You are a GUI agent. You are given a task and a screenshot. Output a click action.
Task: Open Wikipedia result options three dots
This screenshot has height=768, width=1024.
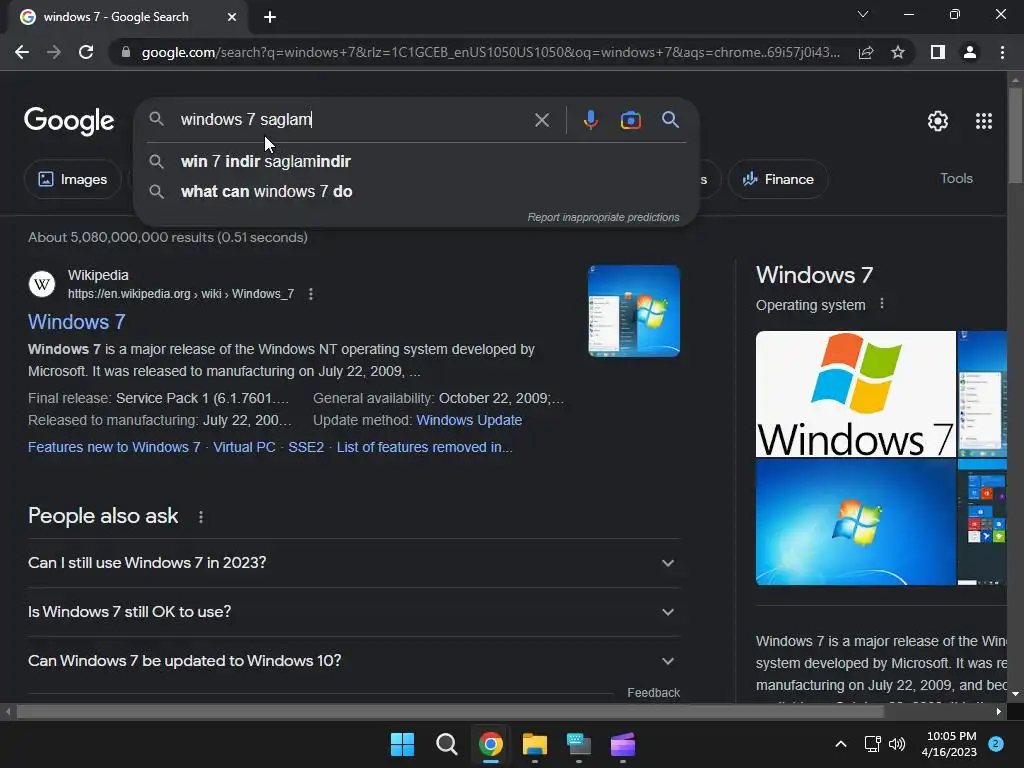coord(311,294)
